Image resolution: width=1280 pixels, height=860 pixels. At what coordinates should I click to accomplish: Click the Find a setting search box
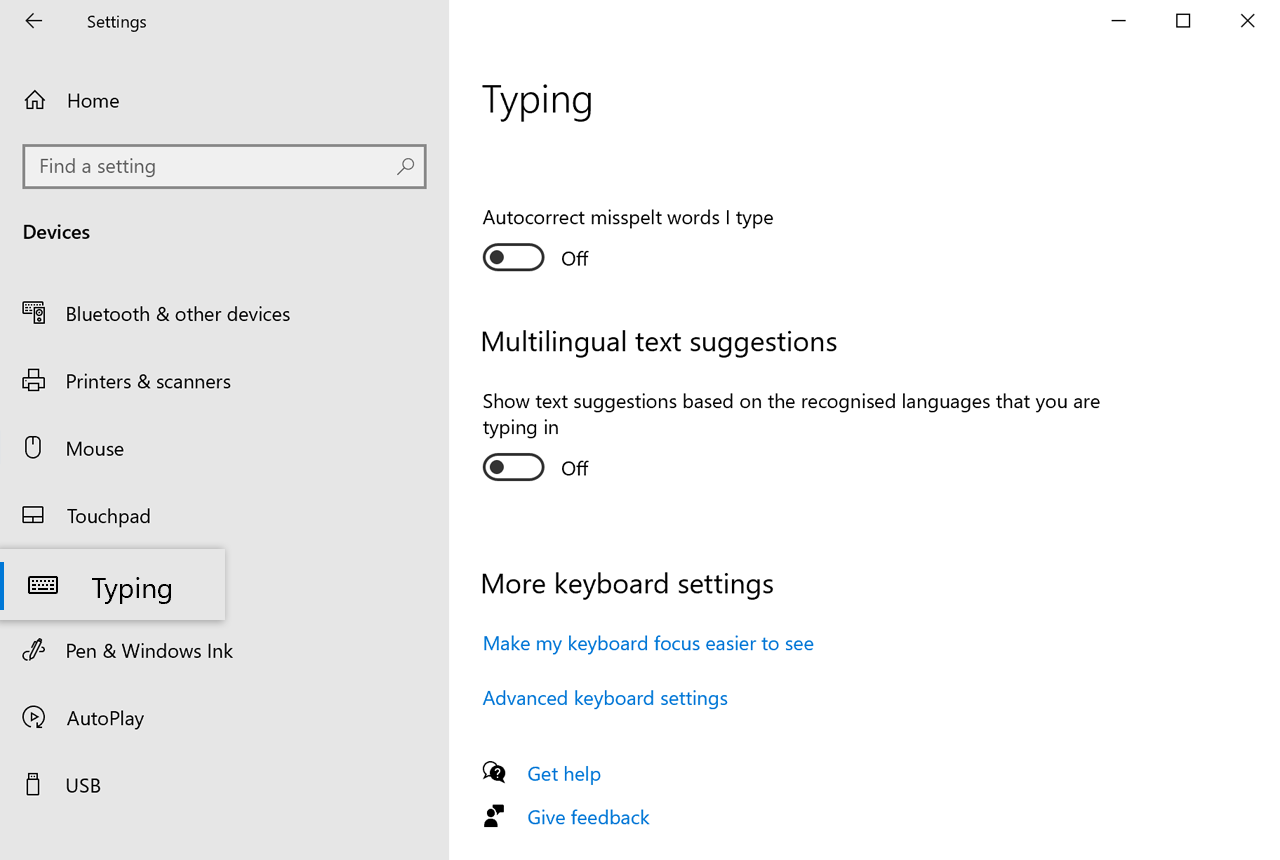[210, 167]
